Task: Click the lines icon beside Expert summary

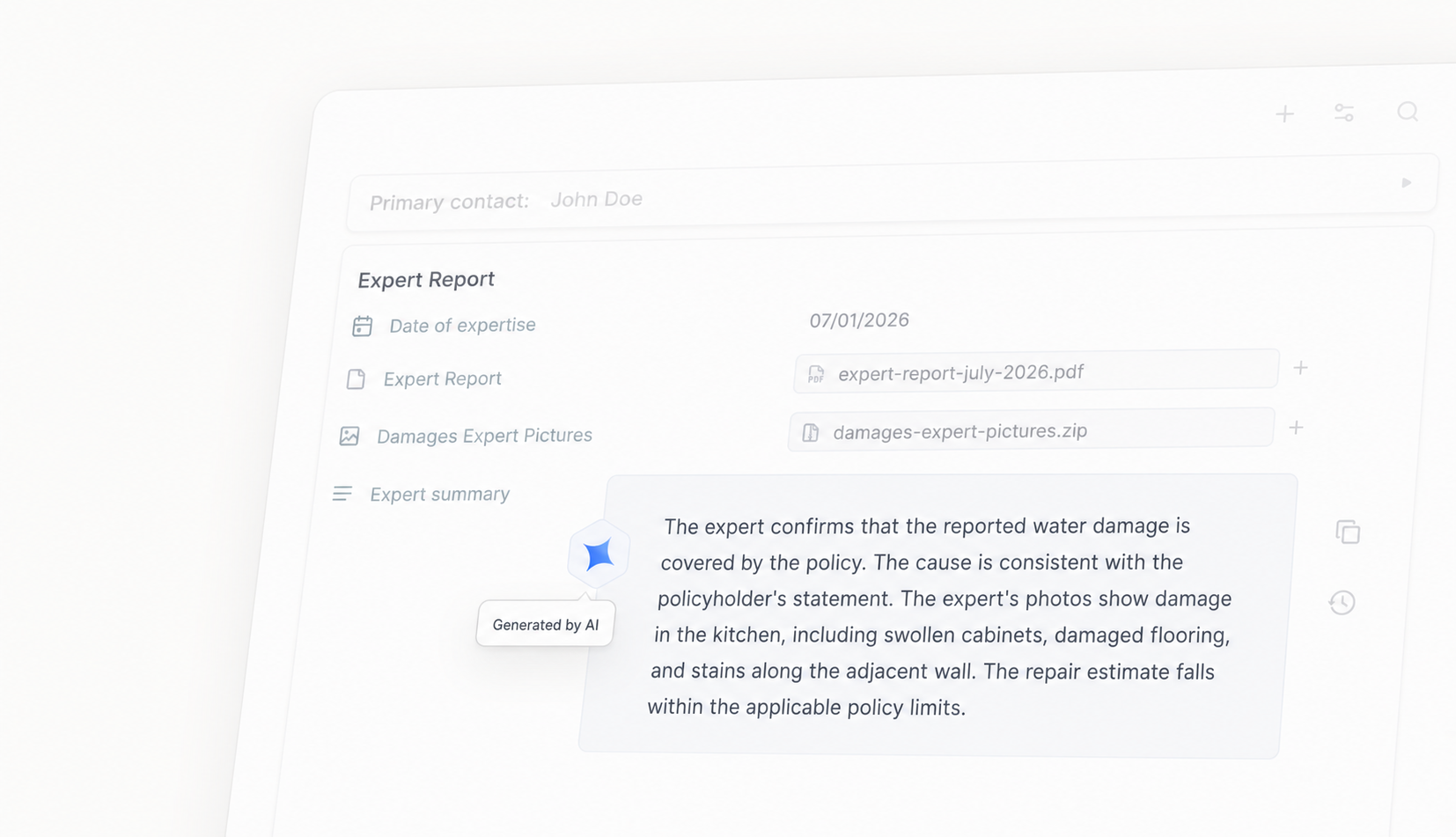Action: (342, 494)
